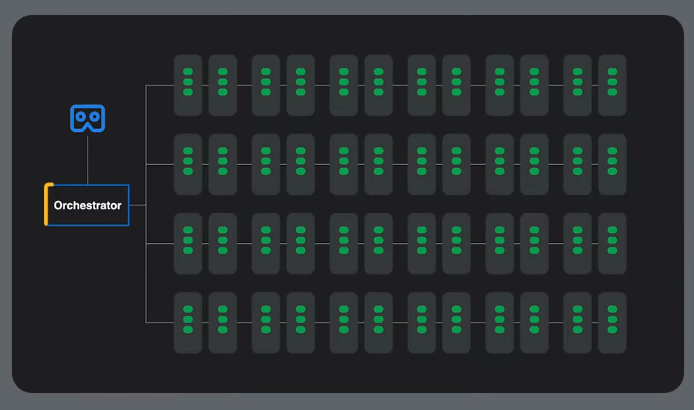Click the last node in the second row
The height and width of the screenshot is (410, 694).
point(612,164)
